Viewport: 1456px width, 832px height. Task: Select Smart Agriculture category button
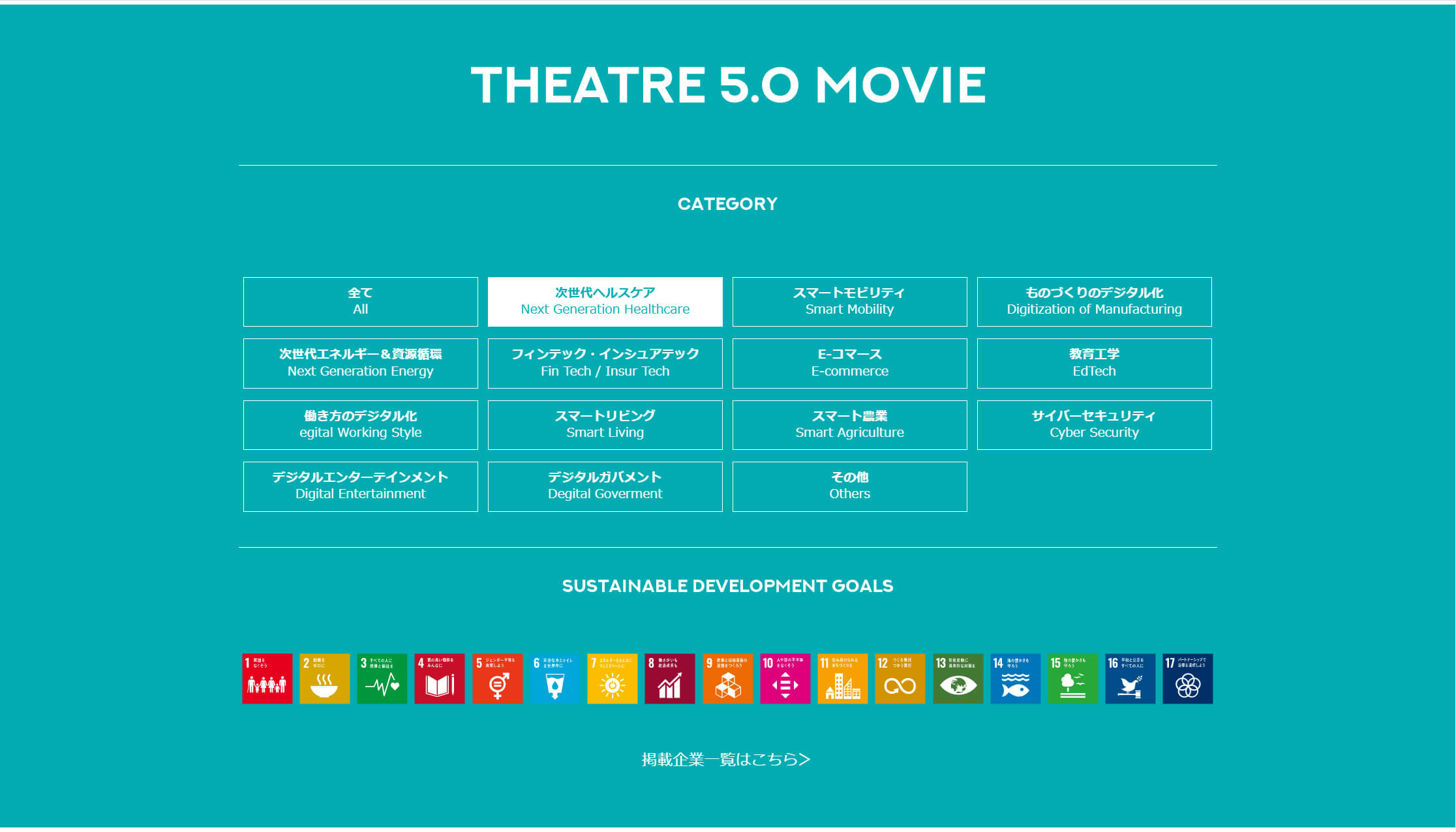pos(849,424)
